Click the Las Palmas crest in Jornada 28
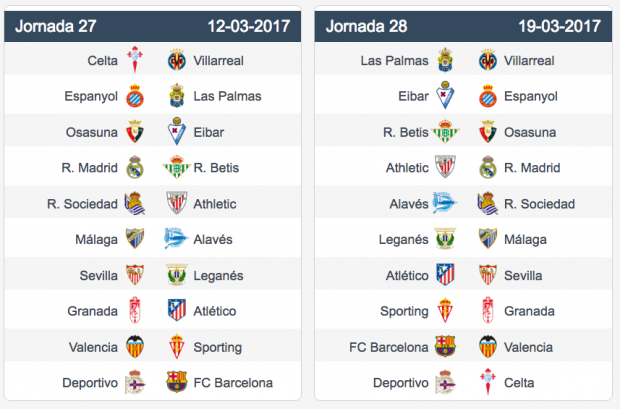The image size is (620, 409). [x=445, y=60]
